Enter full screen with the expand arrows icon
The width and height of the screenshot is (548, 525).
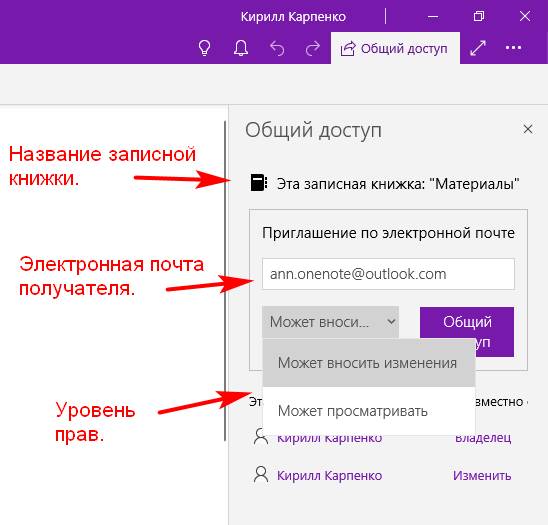click(x=478, y=48)
